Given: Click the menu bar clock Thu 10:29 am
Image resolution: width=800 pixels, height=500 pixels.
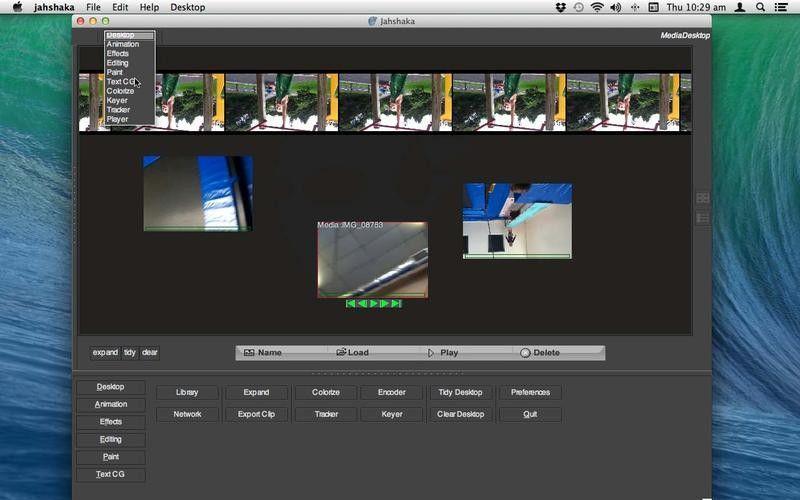Looking at the screenshot, I should point(696,7).
